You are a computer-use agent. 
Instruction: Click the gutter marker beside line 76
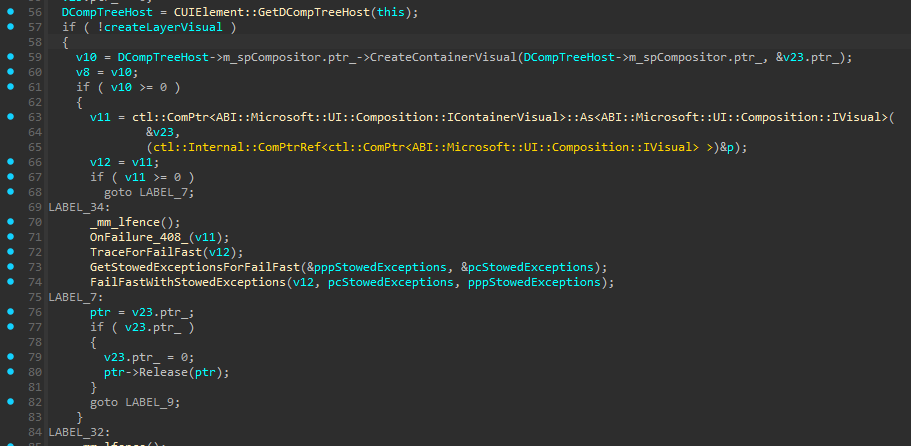click(9, 312)
